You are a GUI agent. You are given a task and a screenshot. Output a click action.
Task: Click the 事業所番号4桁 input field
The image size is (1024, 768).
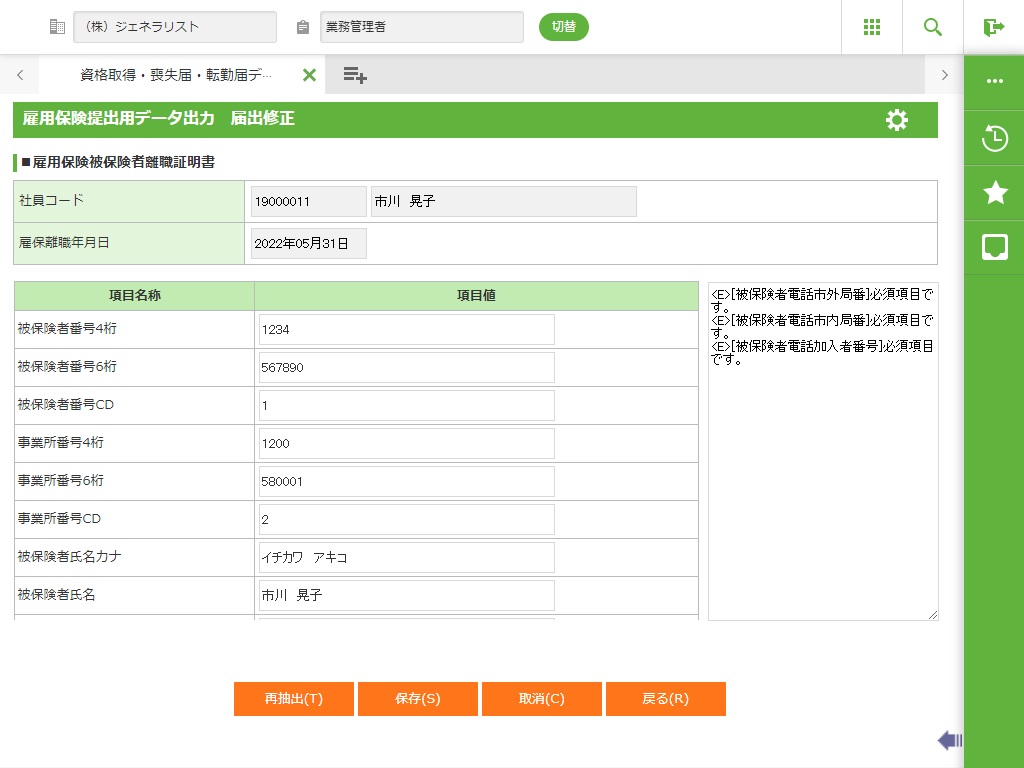point(406,444)
